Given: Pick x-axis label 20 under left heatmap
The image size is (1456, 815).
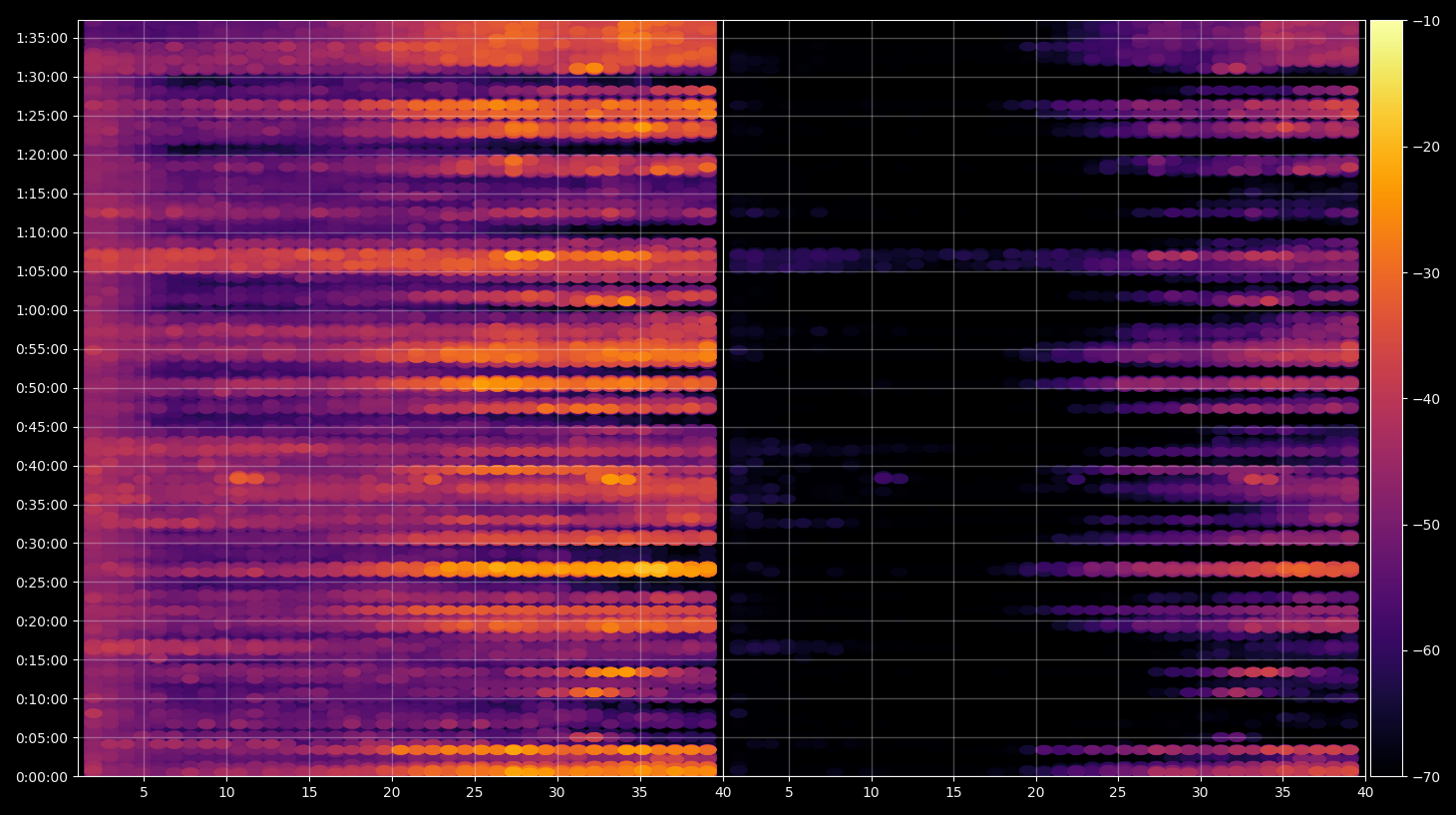Looking at the screenshot, I should tap(391, 793).
